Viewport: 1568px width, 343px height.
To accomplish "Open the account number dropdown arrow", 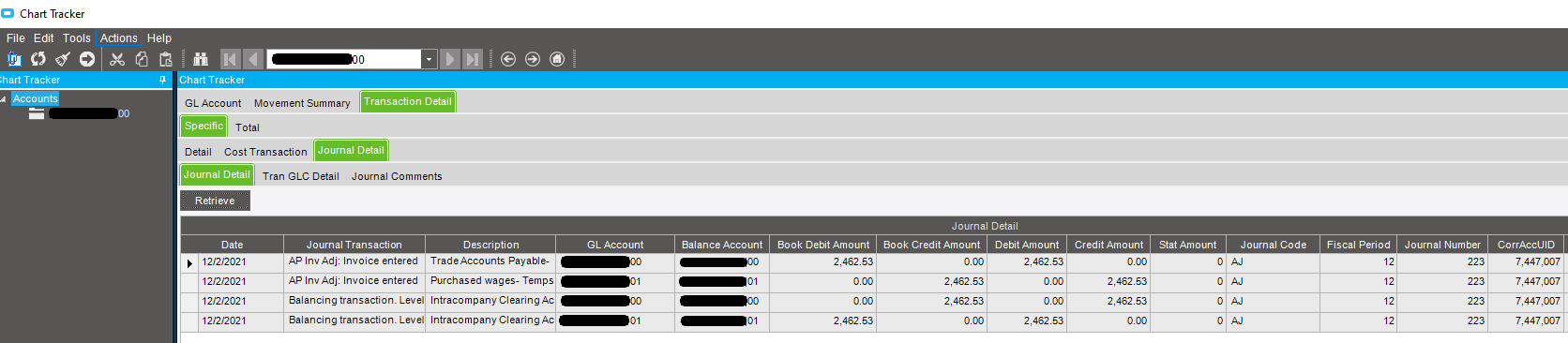I will (x=429, y=59).
